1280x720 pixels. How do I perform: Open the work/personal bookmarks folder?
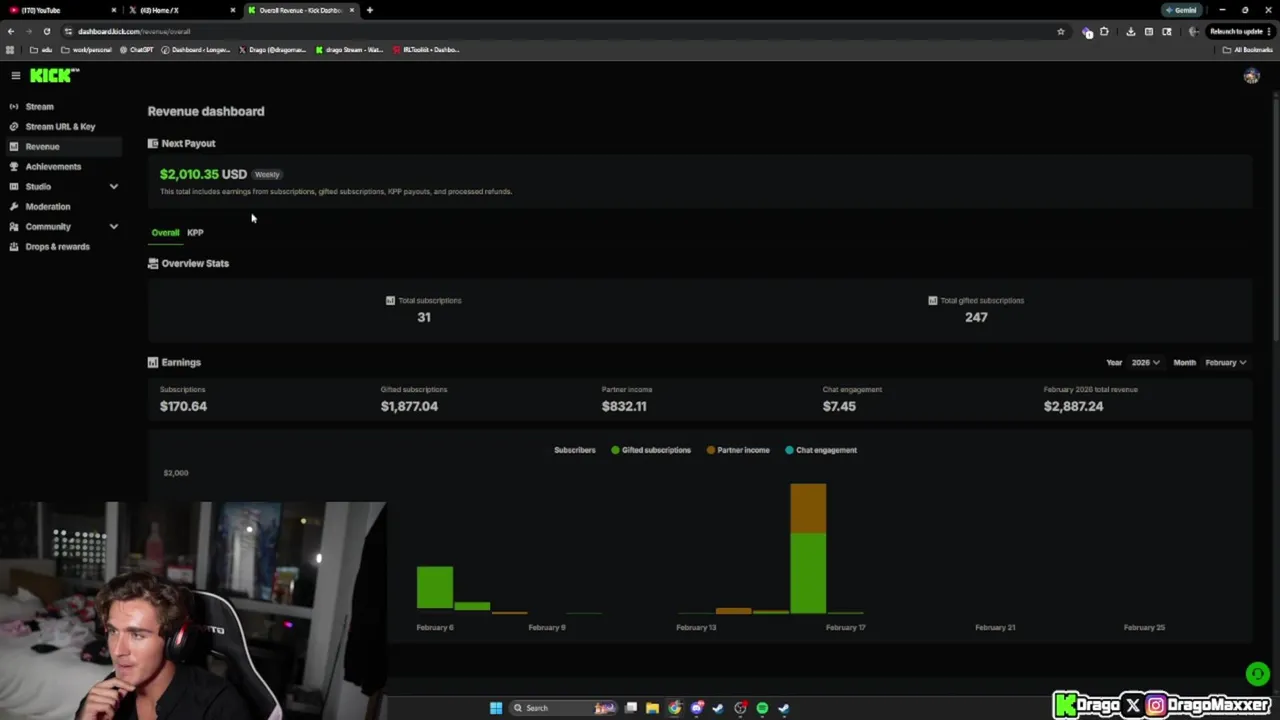click(86, 49)
